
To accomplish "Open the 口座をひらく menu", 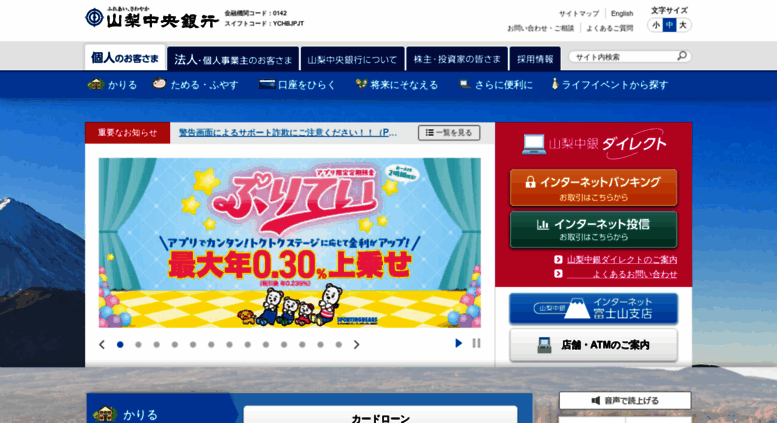I will pos(297,85).
